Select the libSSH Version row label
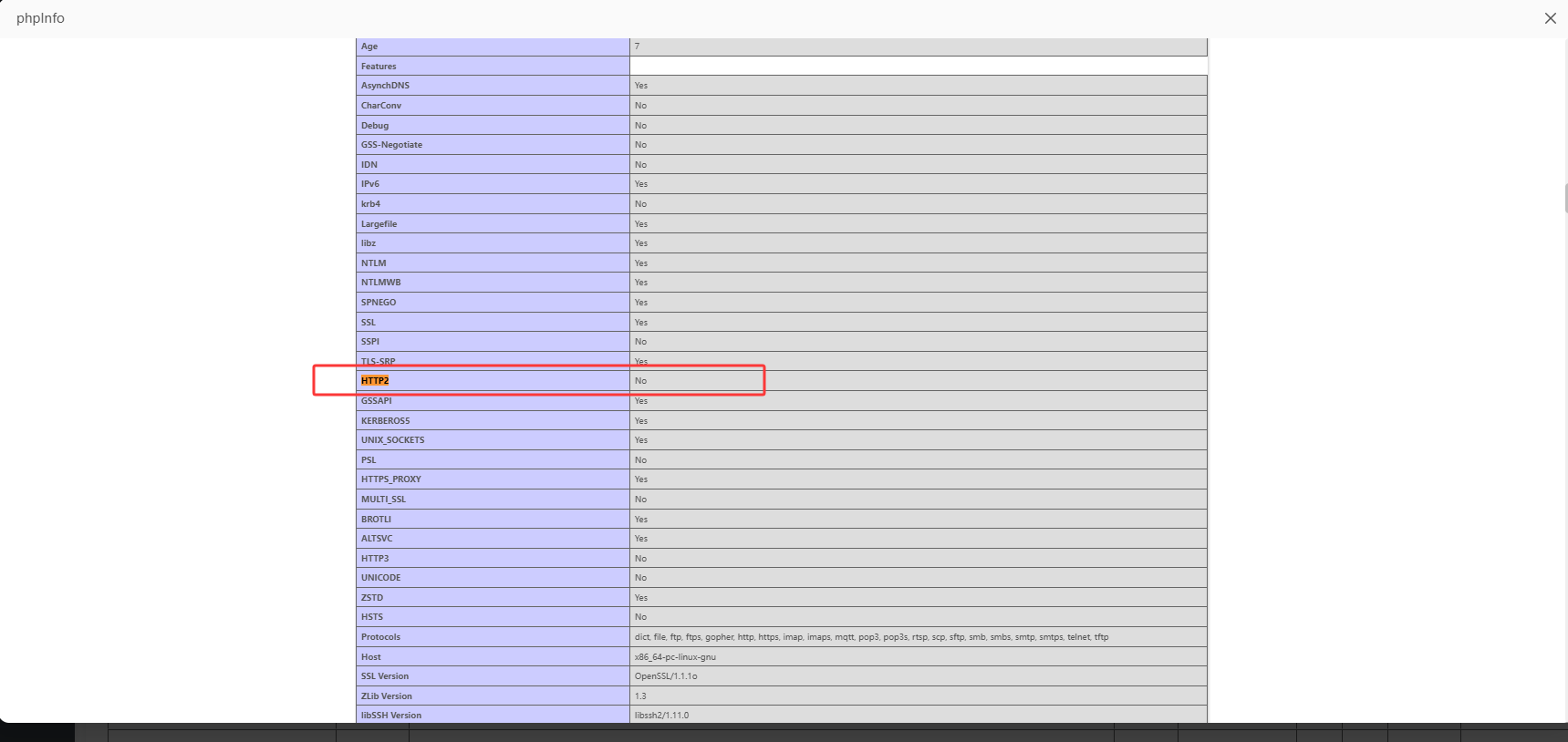 coord(391,716)
